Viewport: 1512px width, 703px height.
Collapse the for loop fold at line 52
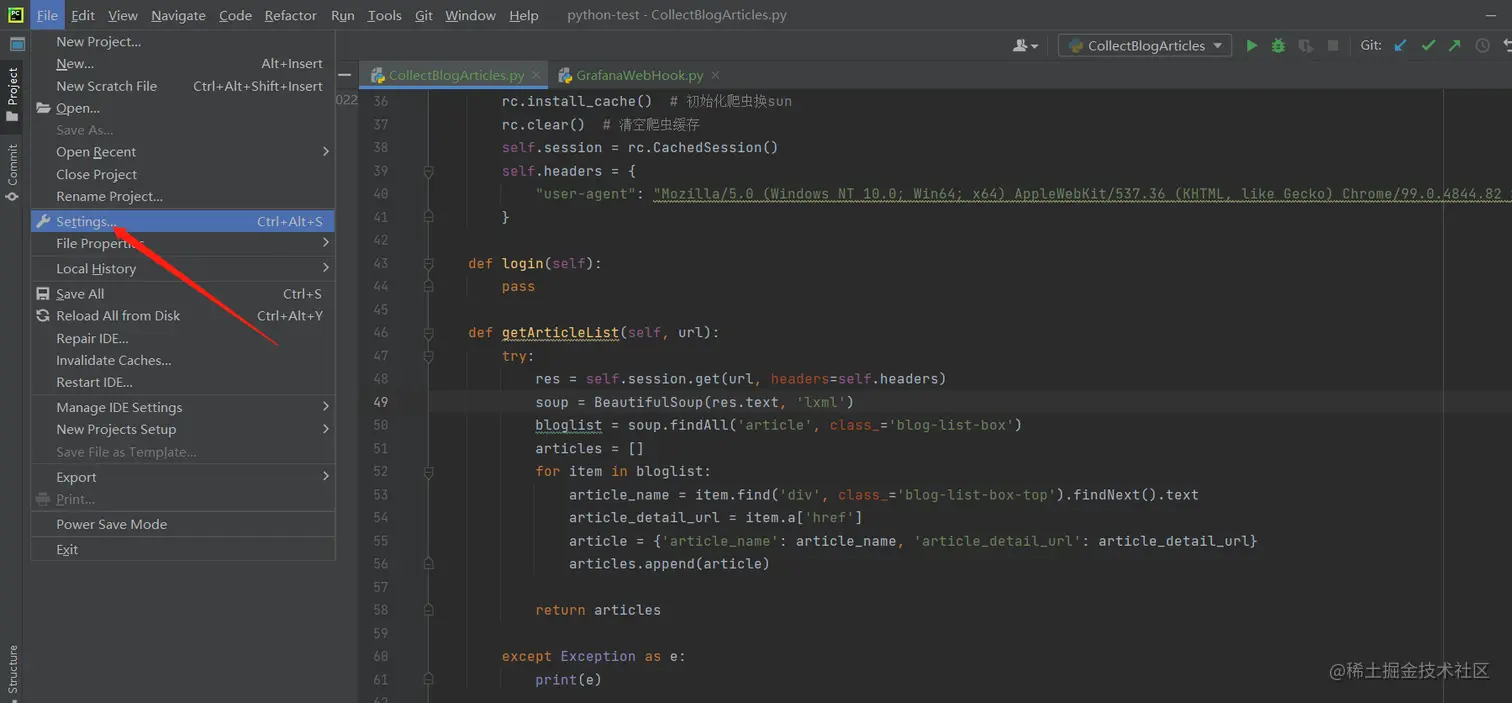coord(428,471)
